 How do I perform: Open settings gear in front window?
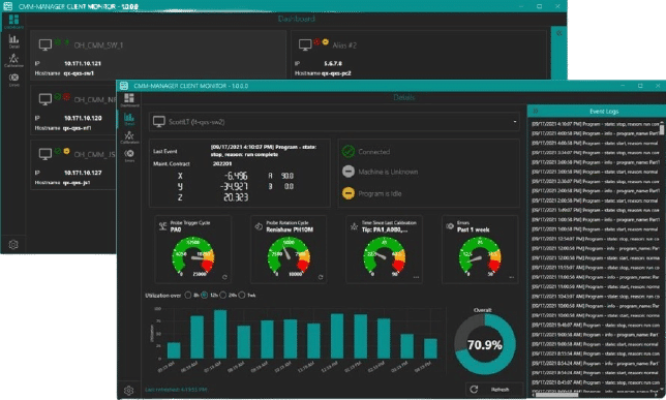pos(129,390)
